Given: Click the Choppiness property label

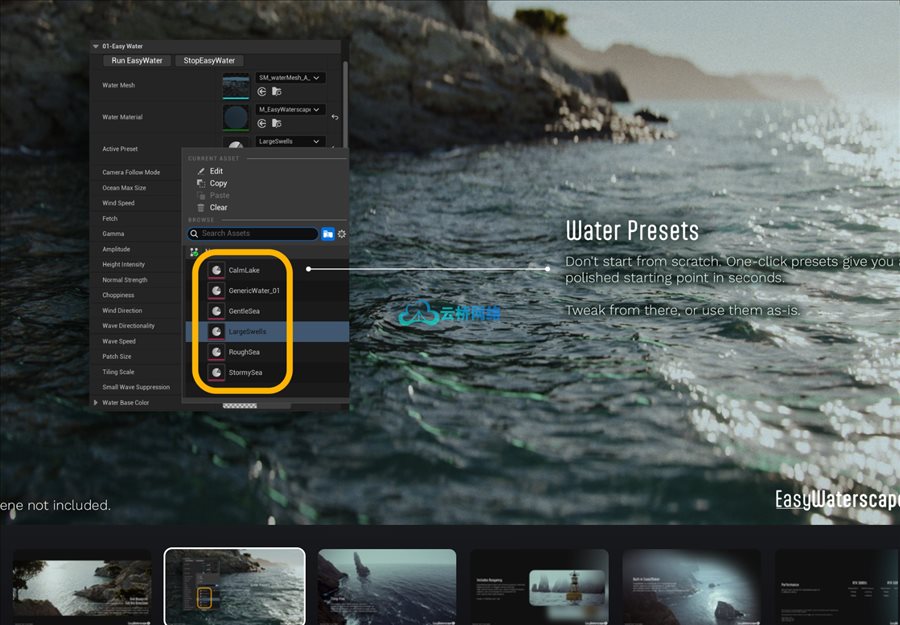Looking at the screenshot, I should click(118, 295).
